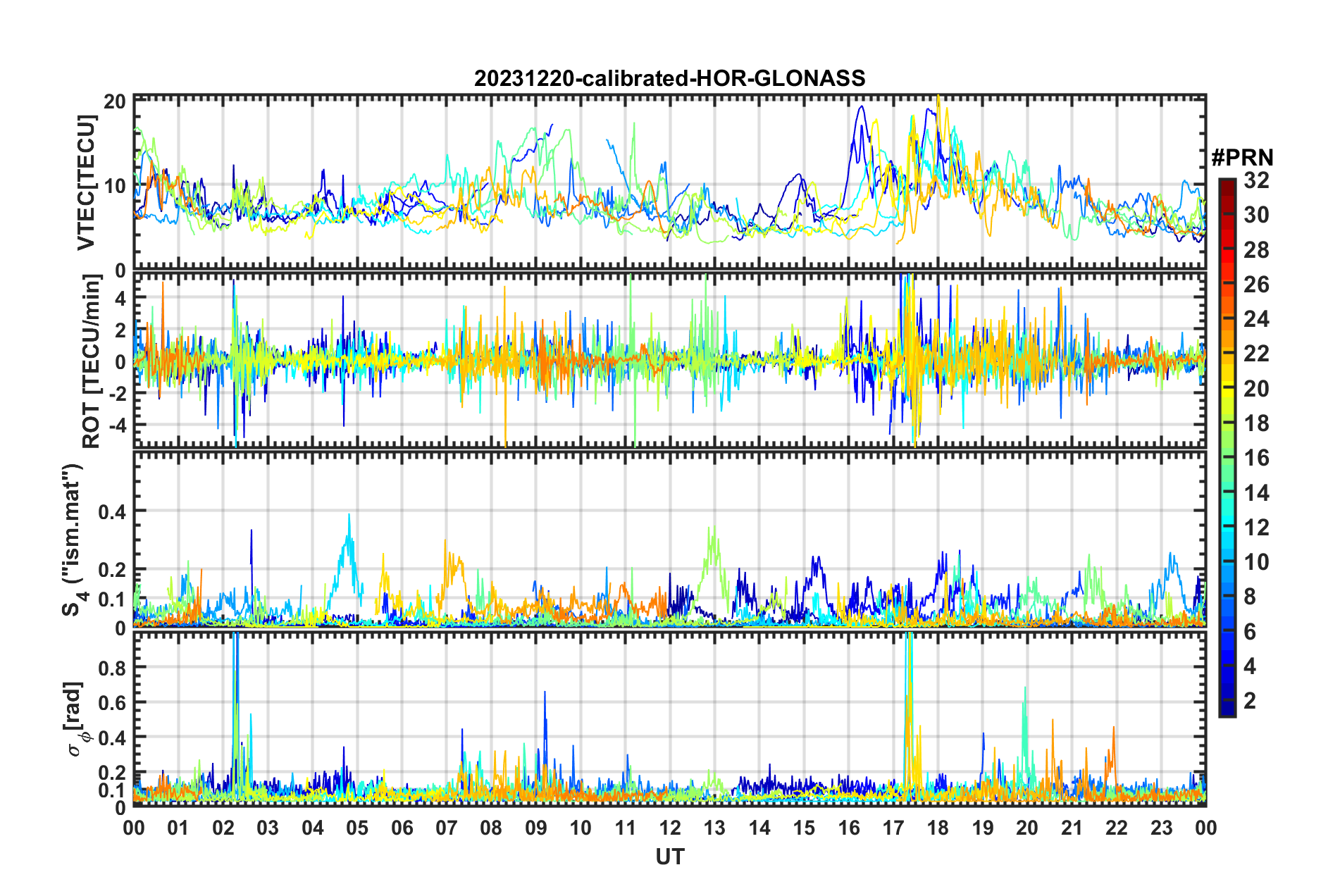Viewport: 1340px width, 896px height.
Task: Click the S4 ("ism.mat") y-axis label
Action: coord(74,540)
